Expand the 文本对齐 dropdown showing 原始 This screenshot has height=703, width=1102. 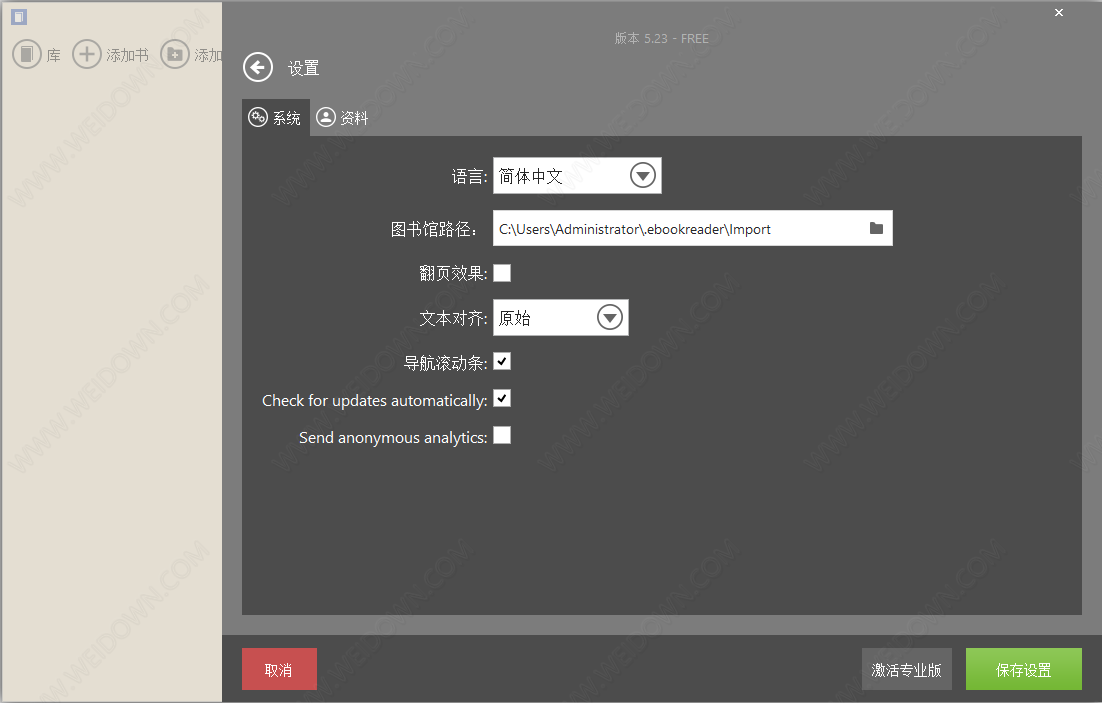[x=609, y=318]
